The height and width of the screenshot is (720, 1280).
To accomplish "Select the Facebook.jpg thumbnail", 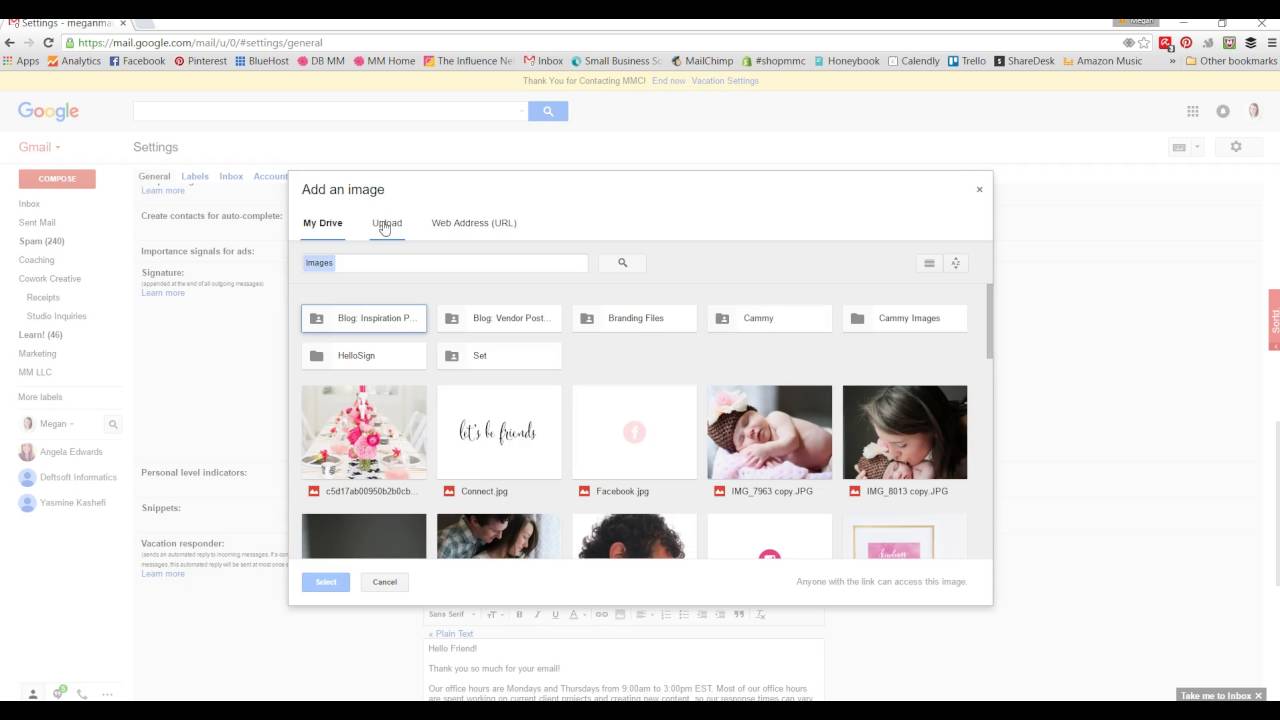I will pos(635,432).
